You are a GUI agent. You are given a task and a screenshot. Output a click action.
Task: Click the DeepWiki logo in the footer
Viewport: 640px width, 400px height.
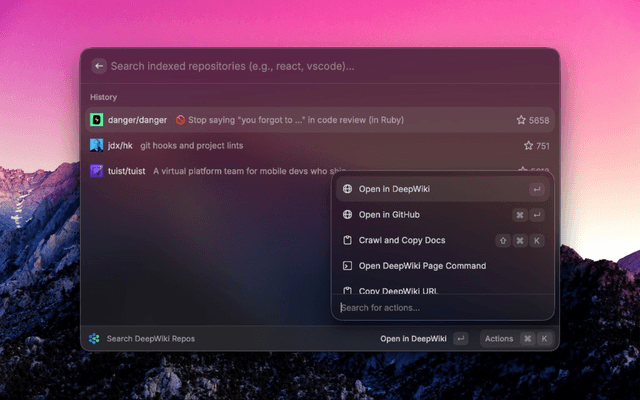(x=94, y=338)
